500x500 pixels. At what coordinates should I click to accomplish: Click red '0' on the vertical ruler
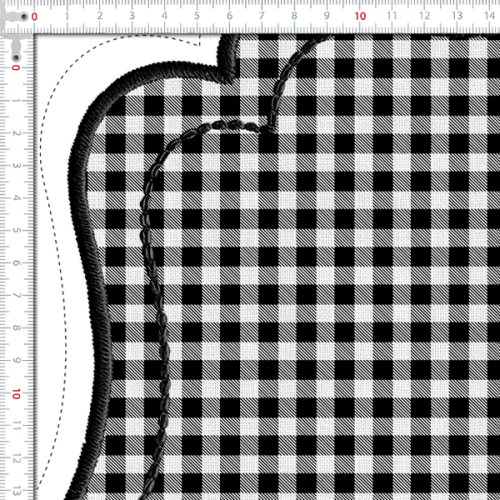16,68
